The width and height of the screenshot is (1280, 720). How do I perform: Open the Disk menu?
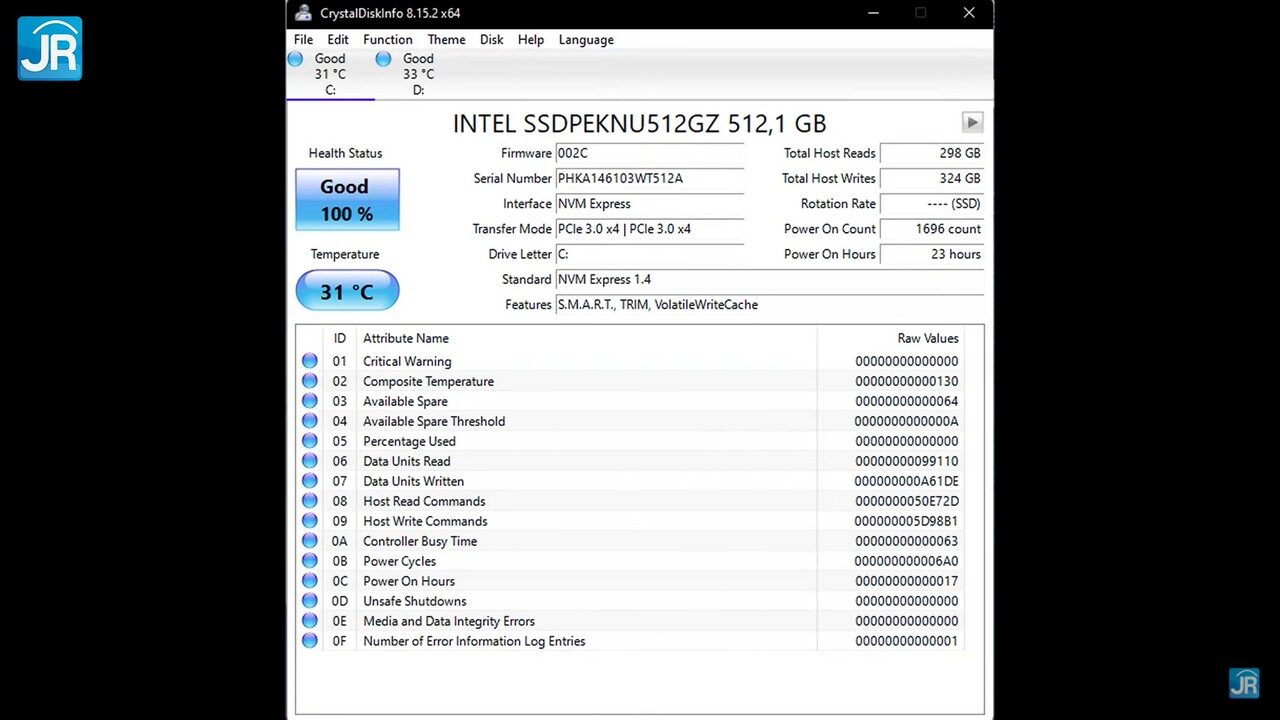491,40
